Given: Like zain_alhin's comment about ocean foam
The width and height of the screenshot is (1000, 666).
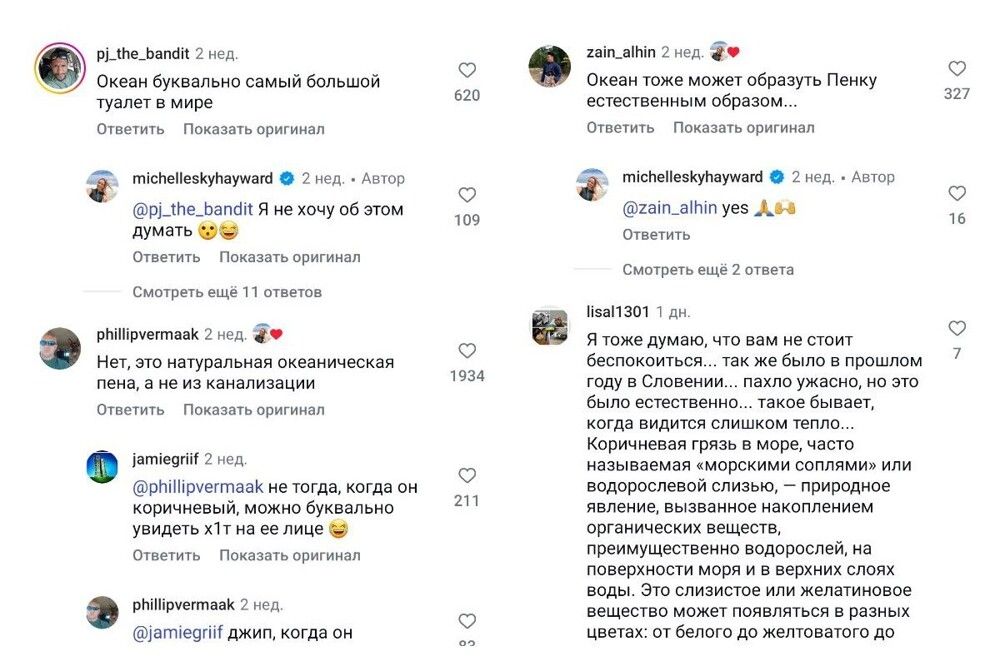Looking at the screenshot, I should [957, 69].
